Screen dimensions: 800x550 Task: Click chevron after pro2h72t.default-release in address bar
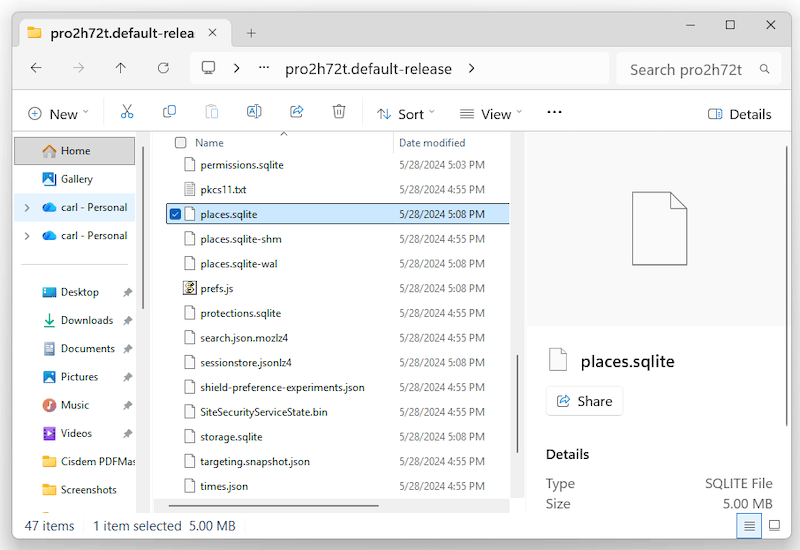[x=471, y=68]
